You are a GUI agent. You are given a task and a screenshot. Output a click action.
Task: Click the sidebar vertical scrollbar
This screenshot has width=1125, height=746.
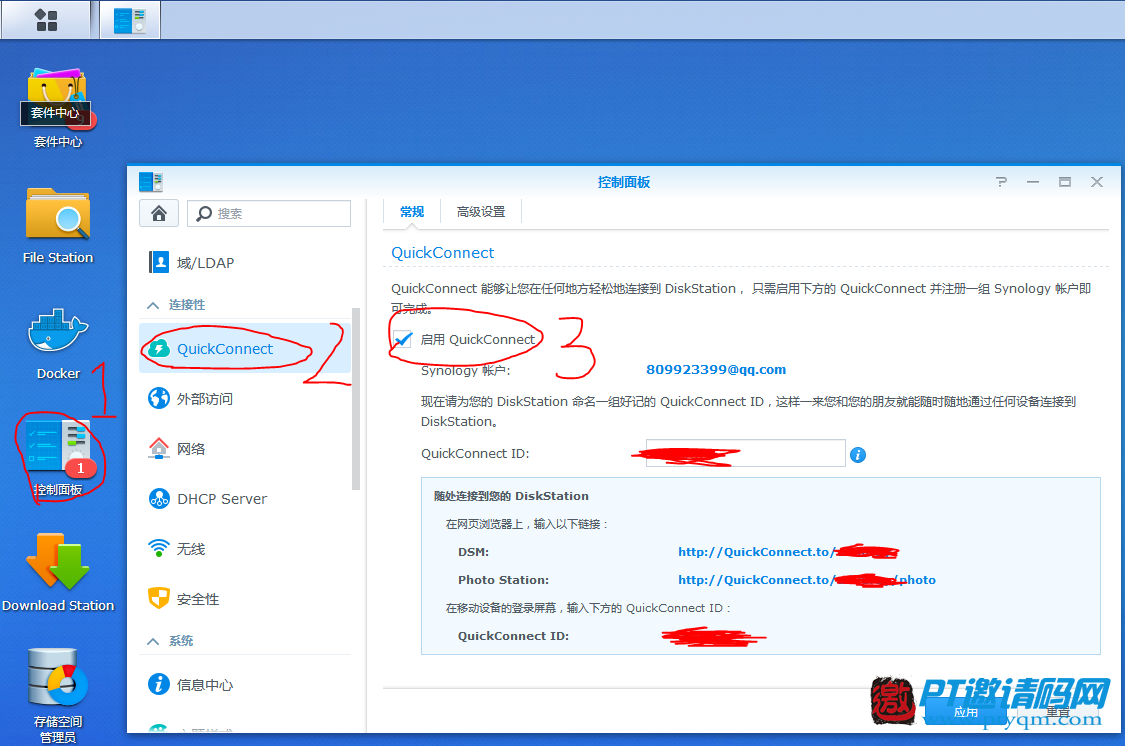pyautogui.click(x=355, y=399)
